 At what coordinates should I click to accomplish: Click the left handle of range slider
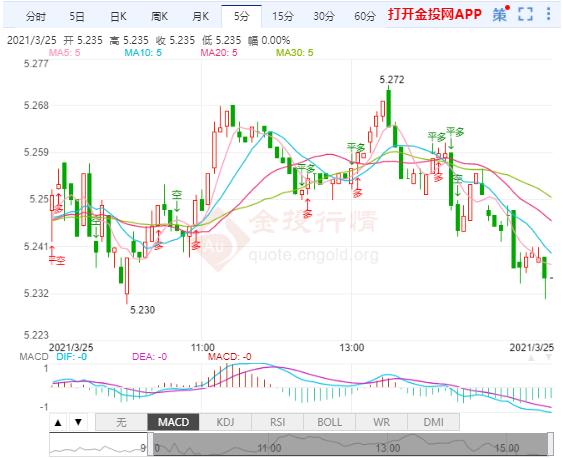pyautogui.click(x=151, y=445)
